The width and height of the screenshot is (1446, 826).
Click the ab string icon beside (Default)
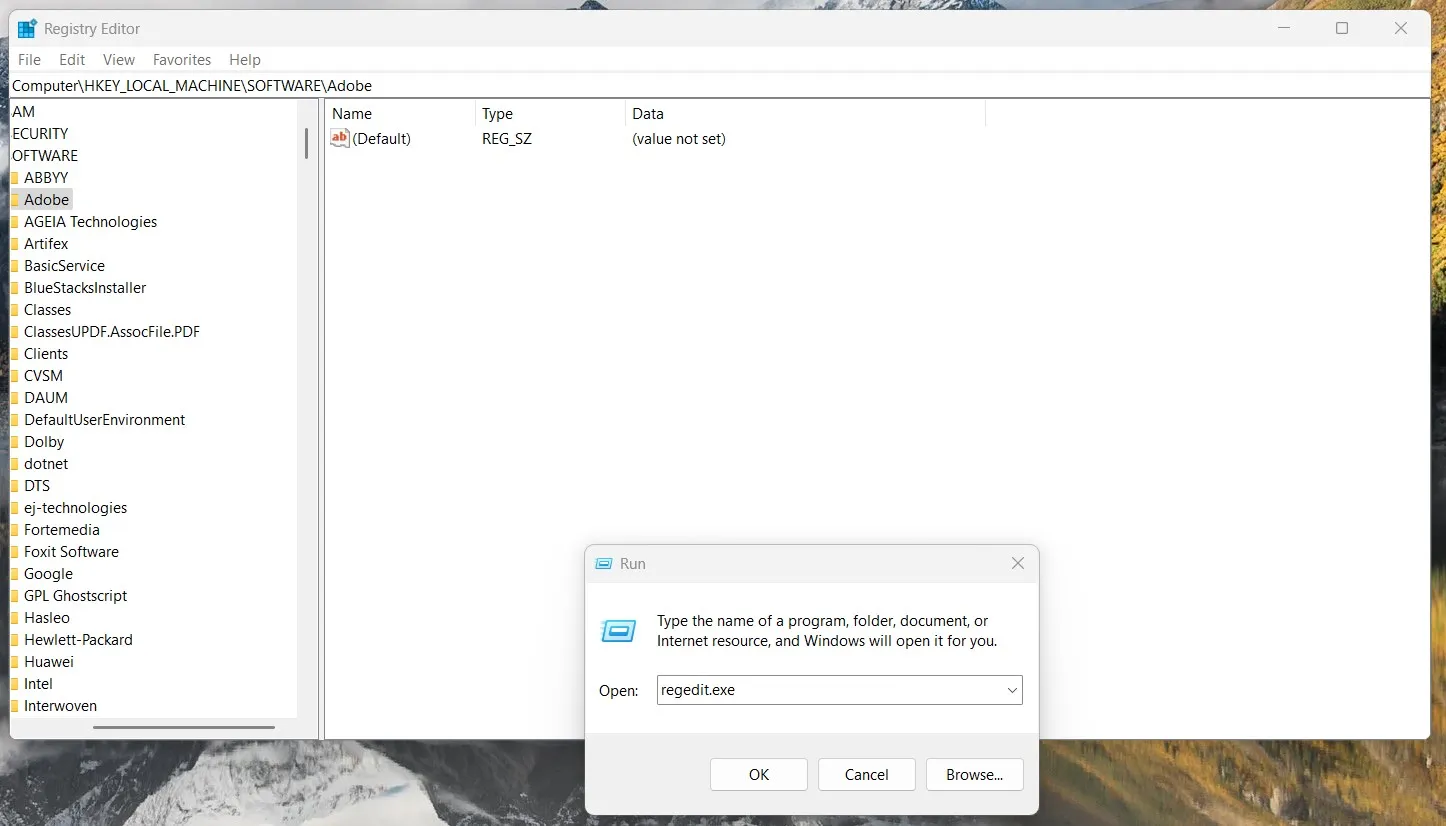340,139
